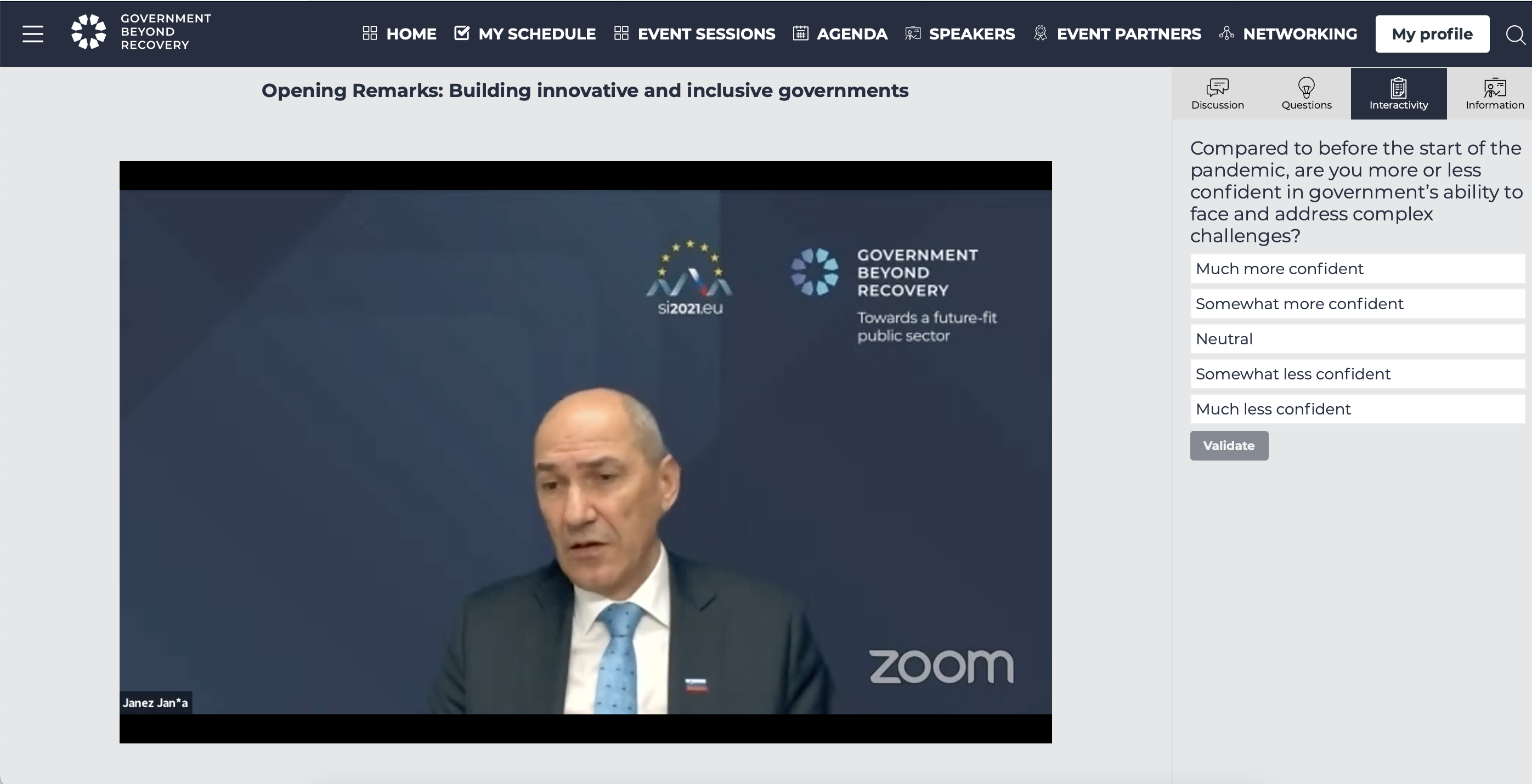Click the My Schedule checkmark icon

[461, 33]
